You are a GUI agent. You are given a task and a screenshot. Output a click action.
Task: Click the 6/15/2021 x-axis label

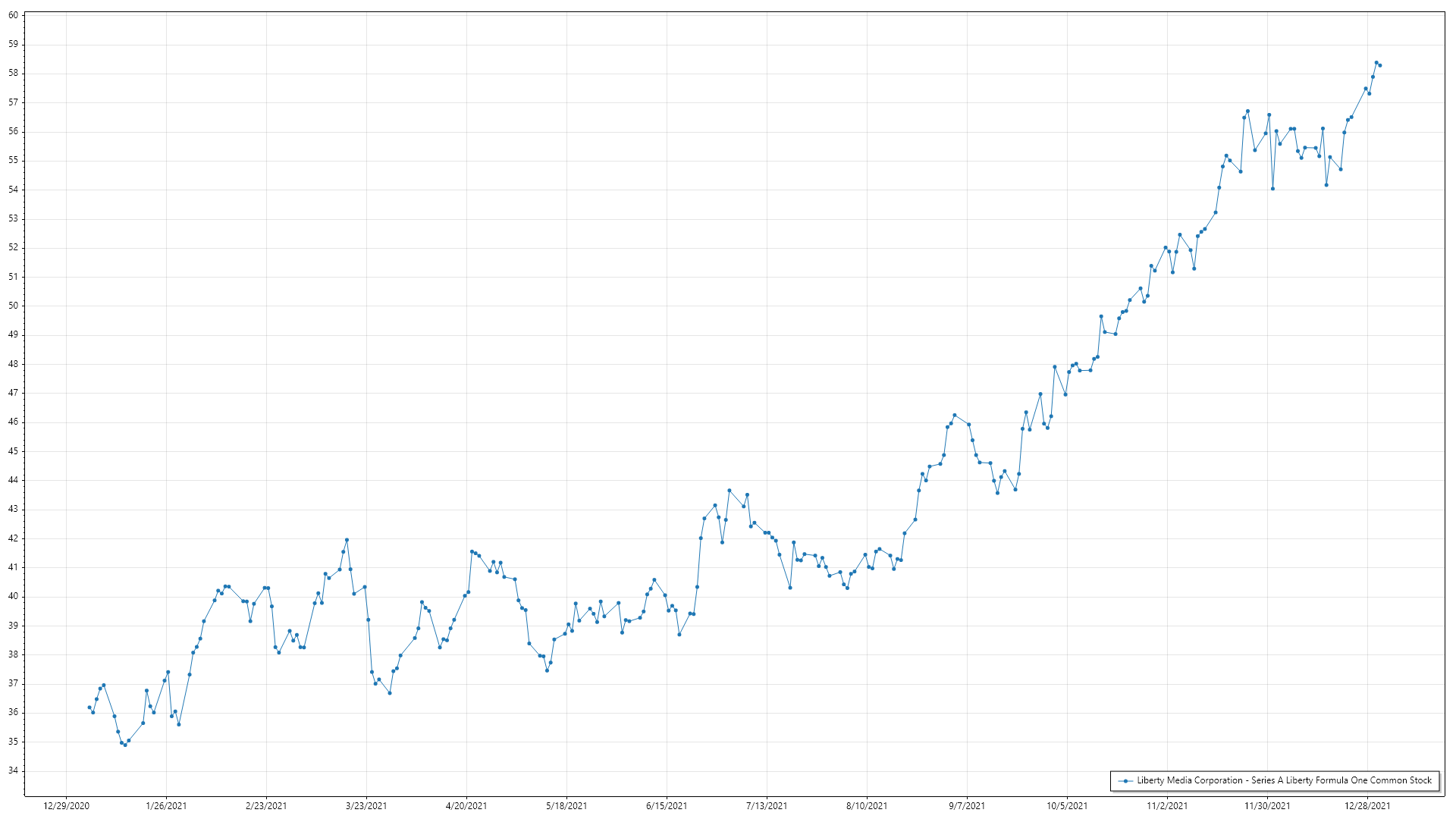coord(667,806)
